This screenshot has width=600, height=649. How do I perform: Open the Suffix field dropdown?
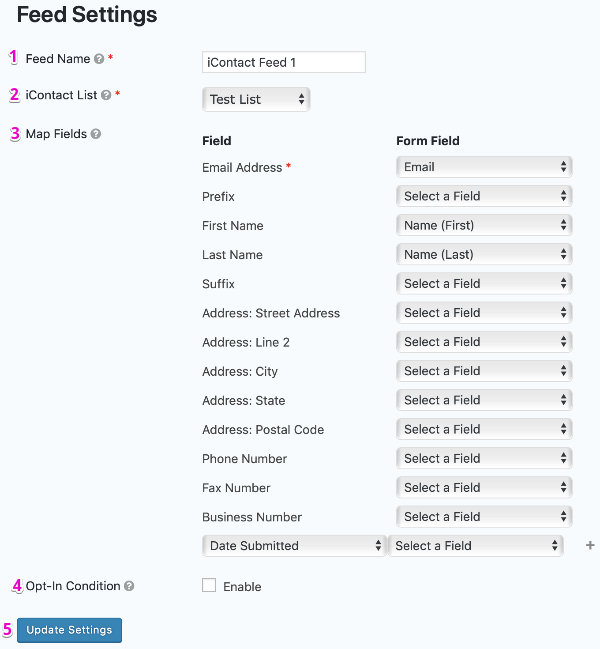pyautogui.click(x=484, y=284)
